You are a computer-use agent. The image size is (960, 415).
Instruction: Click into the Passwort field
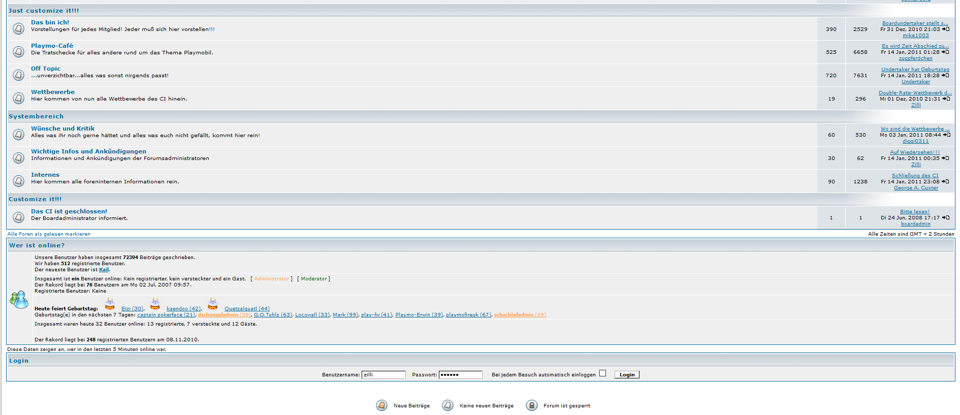click(x=460, y=374)
